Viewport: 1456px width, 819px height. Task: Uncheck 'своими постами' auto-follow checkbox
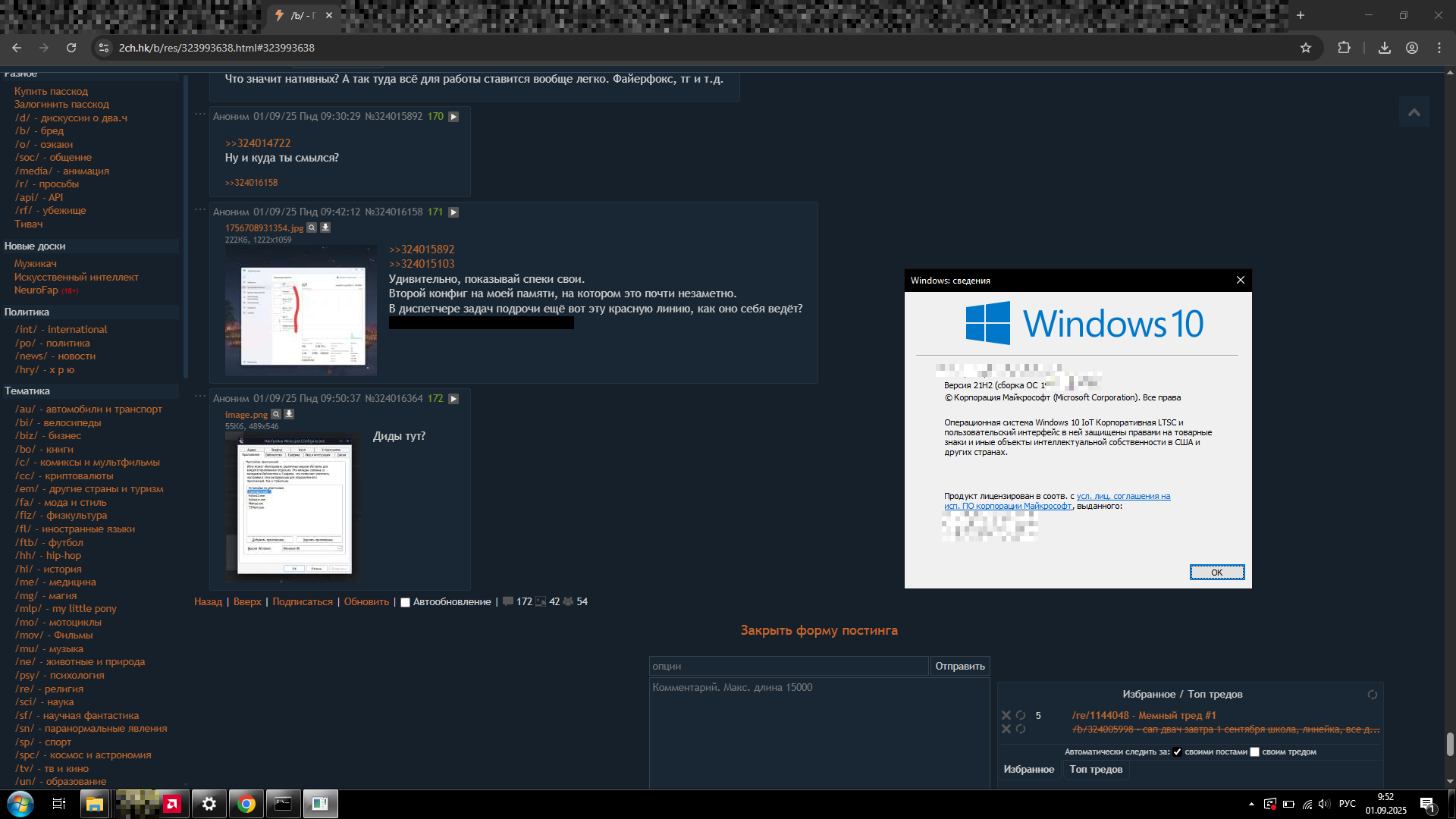point(1177,752)
